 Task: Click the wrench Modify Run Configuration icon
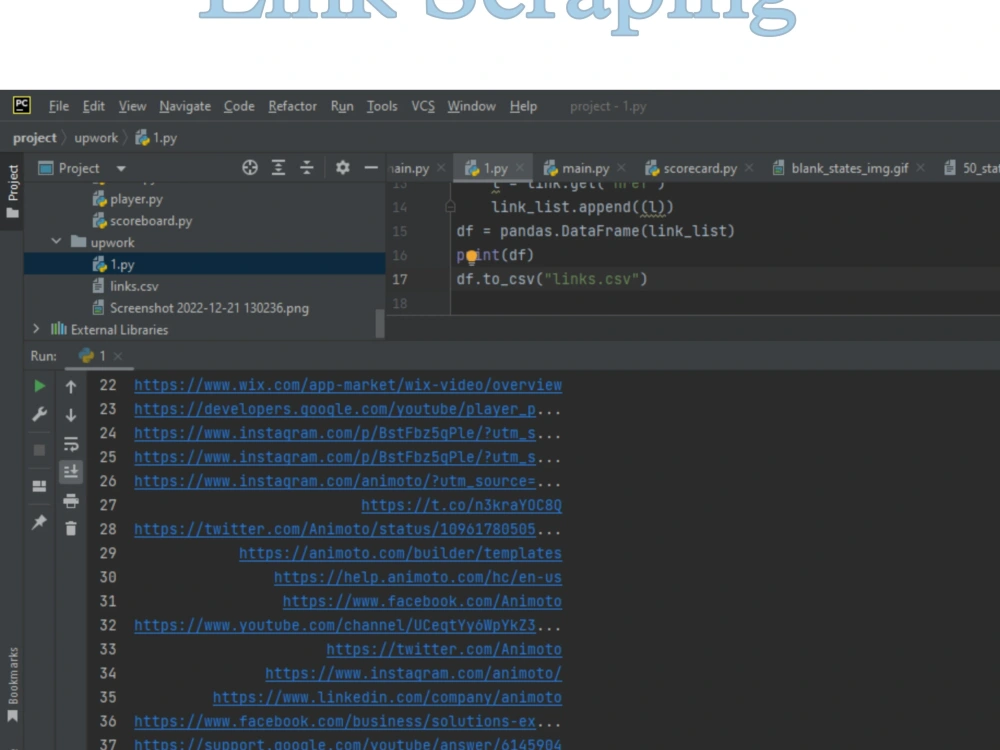pyautogui.click(x=39, y=415)
